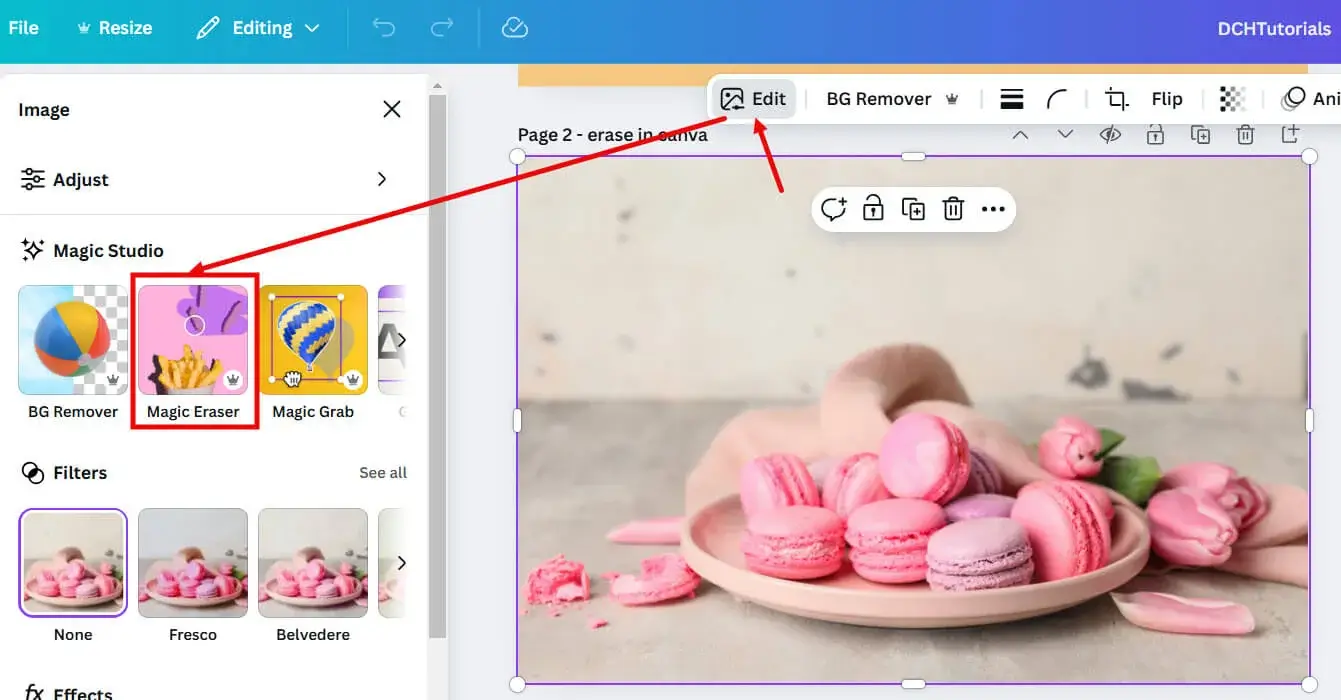This screenshot has height=700, width=1341.
Task: Duplicate the selected image element
Action: pyautogui.click(x=913, y=208)
